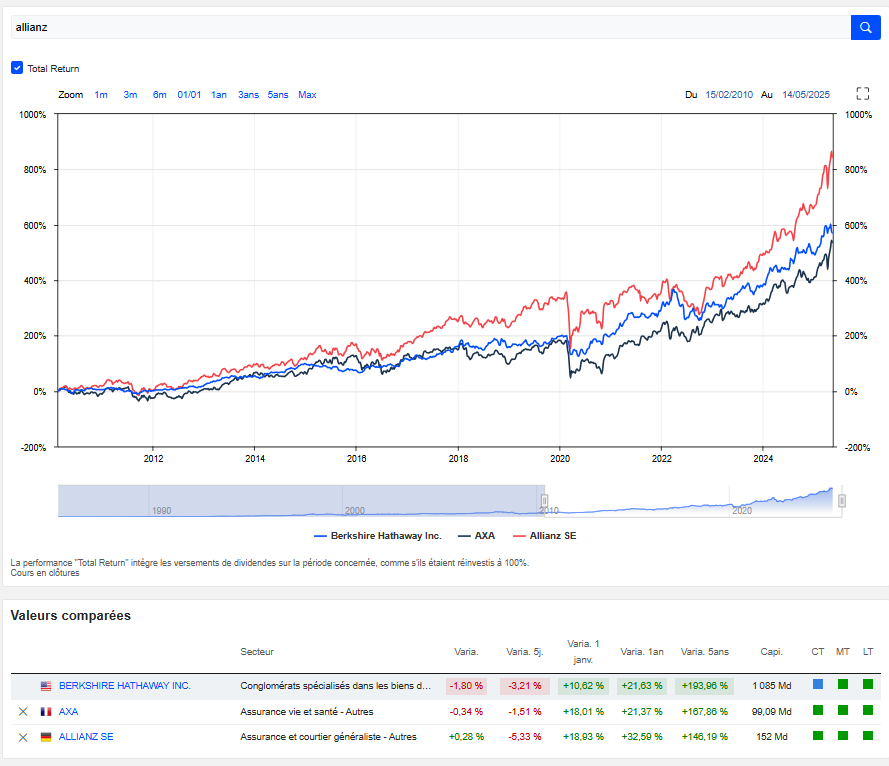889x766 pixels.
Task: Set chart zoom to 3ans
Action: 248,95
